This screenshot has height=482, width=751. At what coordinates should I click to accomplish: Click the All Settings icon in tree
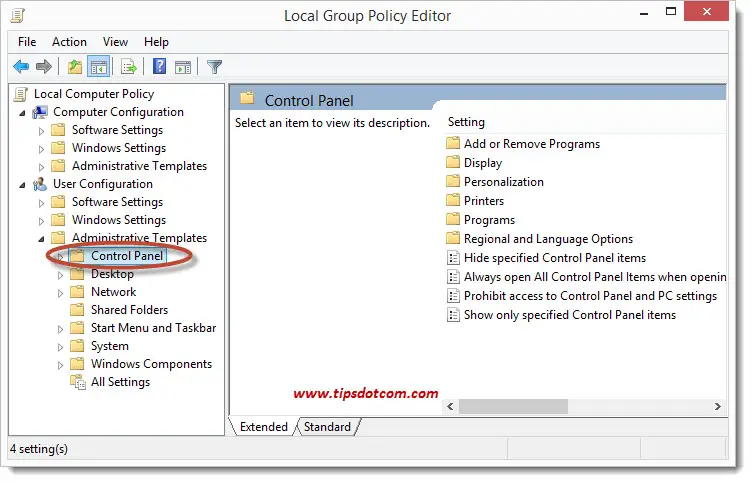pos(78,382)
